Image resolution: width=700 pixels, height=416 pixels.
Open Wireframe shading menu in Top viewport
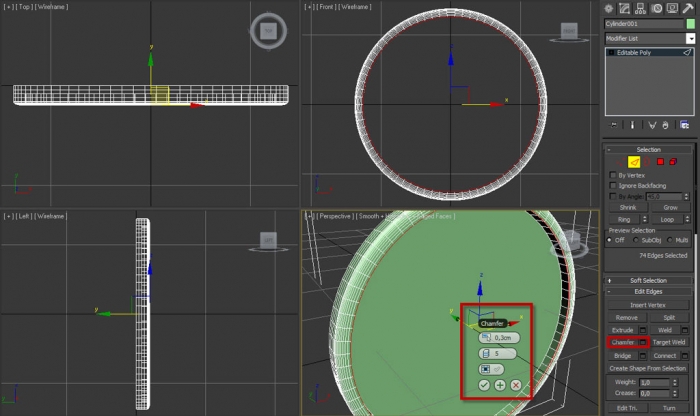52,7
